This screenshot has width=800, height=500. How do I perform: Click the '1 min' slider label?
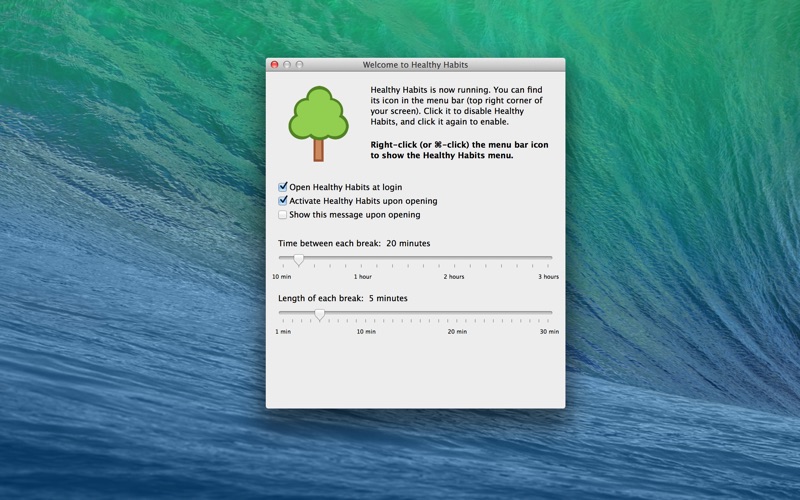click(x=283, y=332)
